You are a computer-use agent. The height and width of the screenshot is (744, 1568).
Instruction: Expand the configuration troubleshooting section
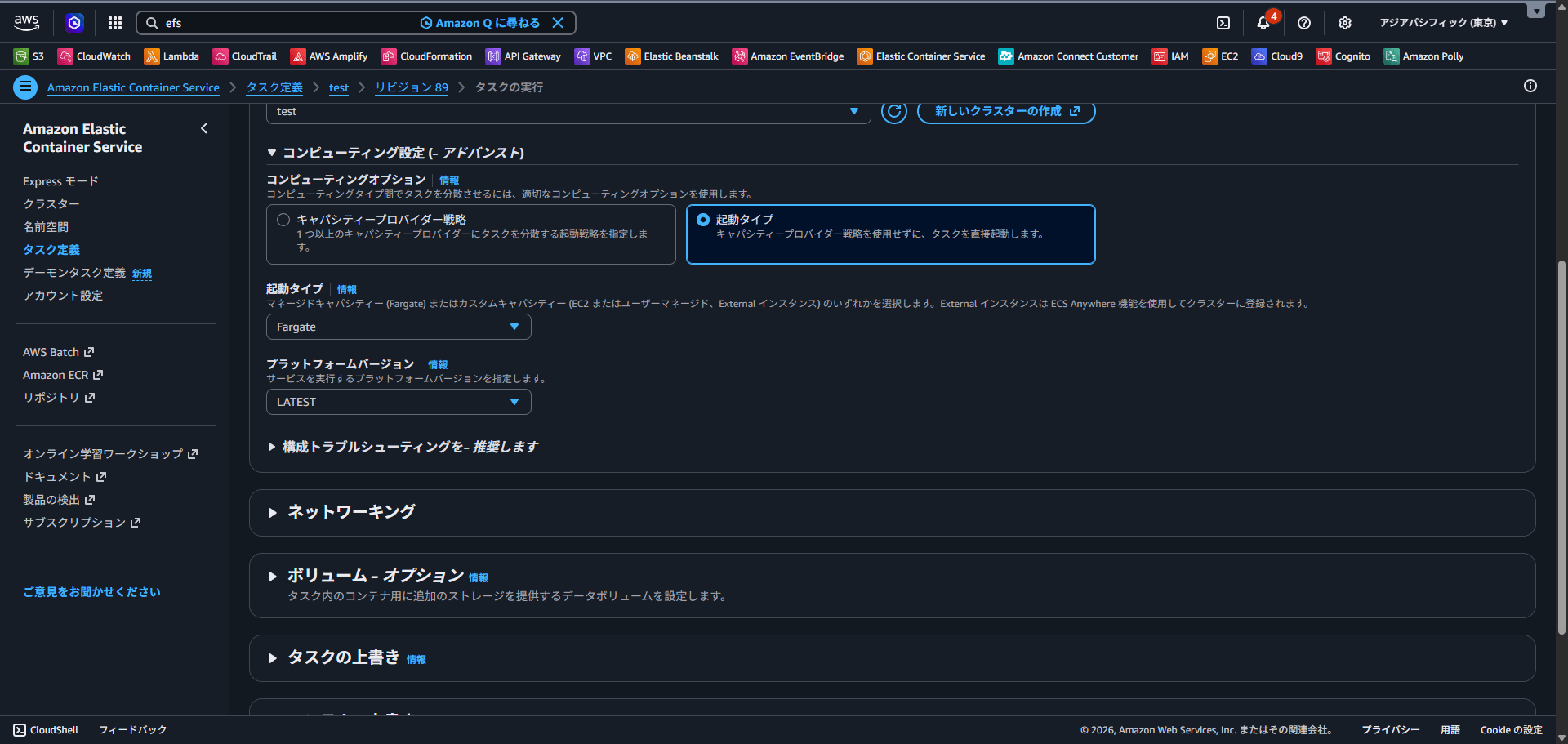[272, 447]
